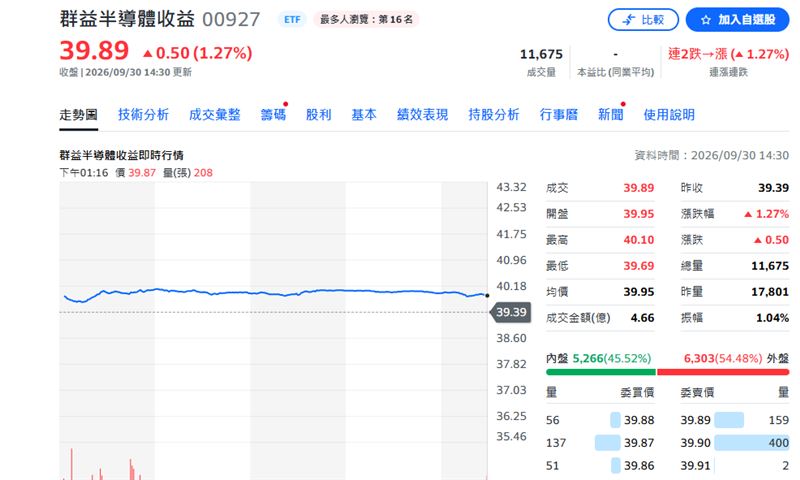Click the bid volume 137
Image resolution: width=800 pixels, height=480 pixels.
pyautogui.click(x=556, y=443)
